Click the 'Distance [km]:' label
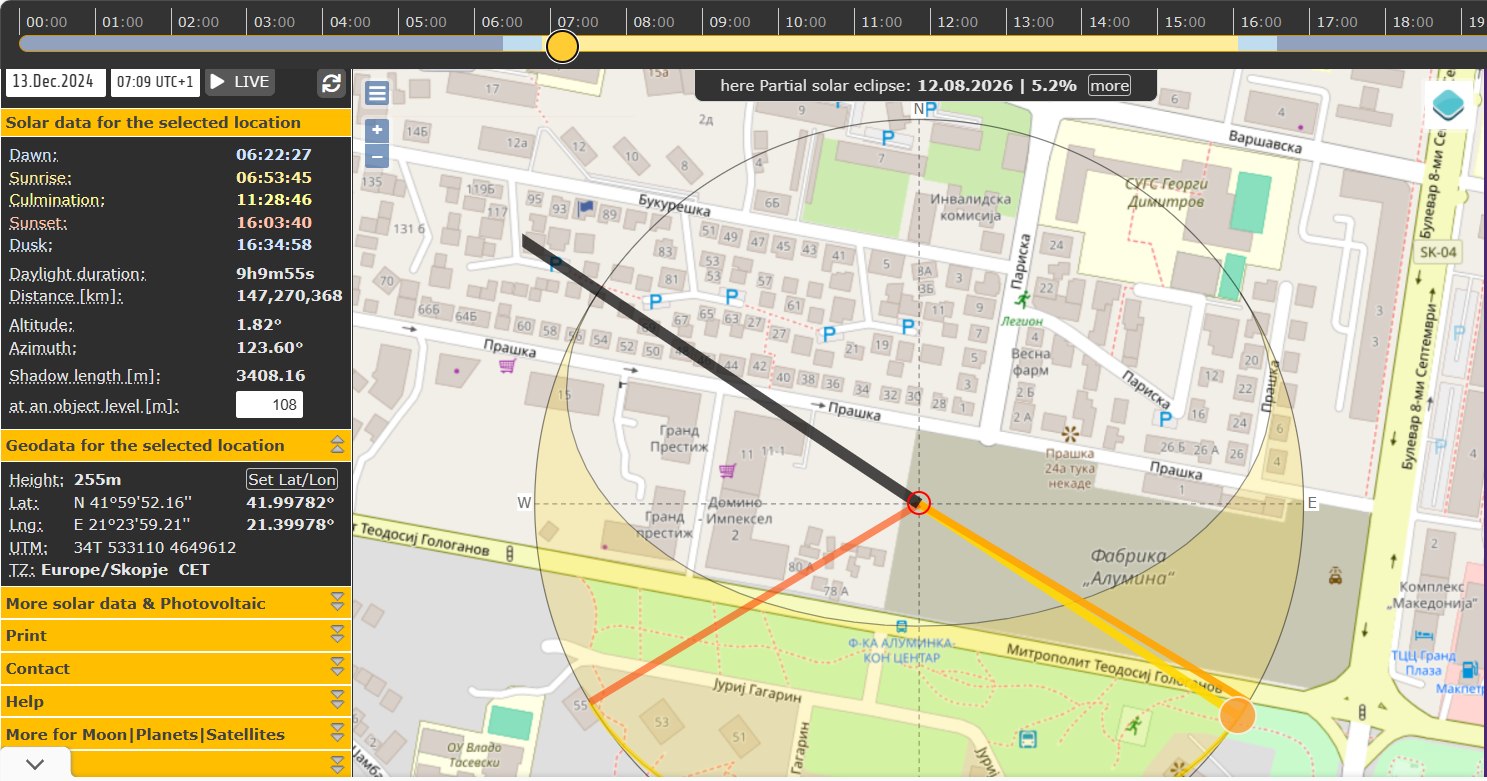1487x781 pixels. click(66, 296)
